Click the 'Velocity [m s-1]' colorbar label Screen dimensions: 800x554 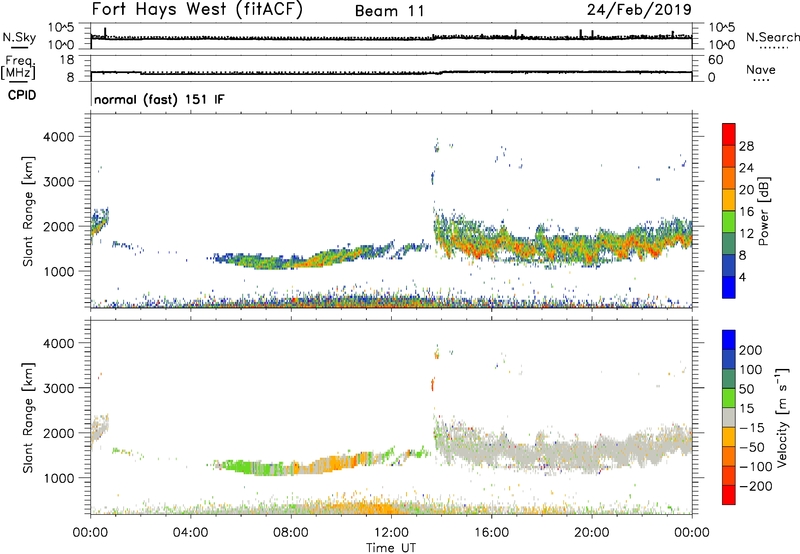coord(782,417)
